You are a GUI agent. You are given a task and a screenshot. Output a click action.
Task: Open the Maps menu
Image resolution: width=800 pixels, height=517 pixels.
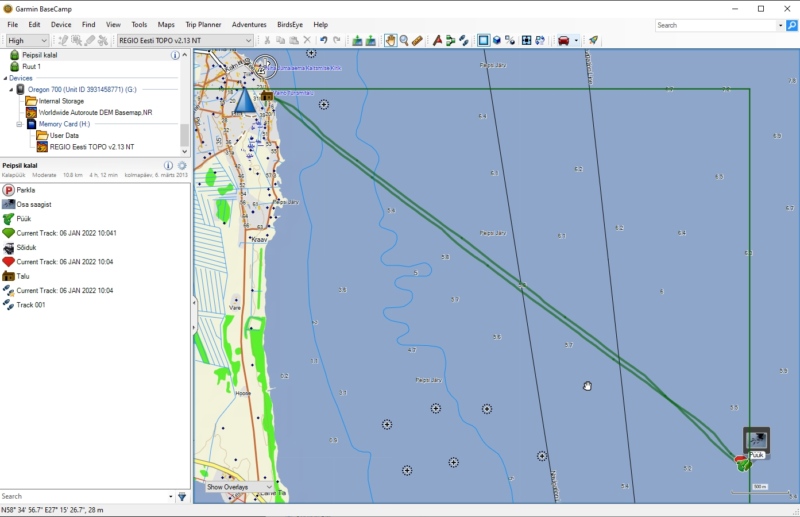166,24
